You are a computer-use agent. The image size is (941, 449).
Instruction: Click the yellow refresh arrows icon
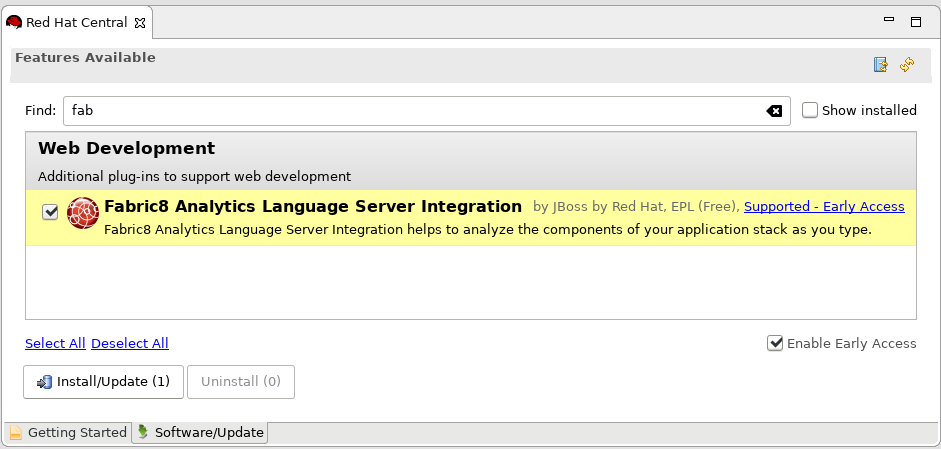coord(907,65)
